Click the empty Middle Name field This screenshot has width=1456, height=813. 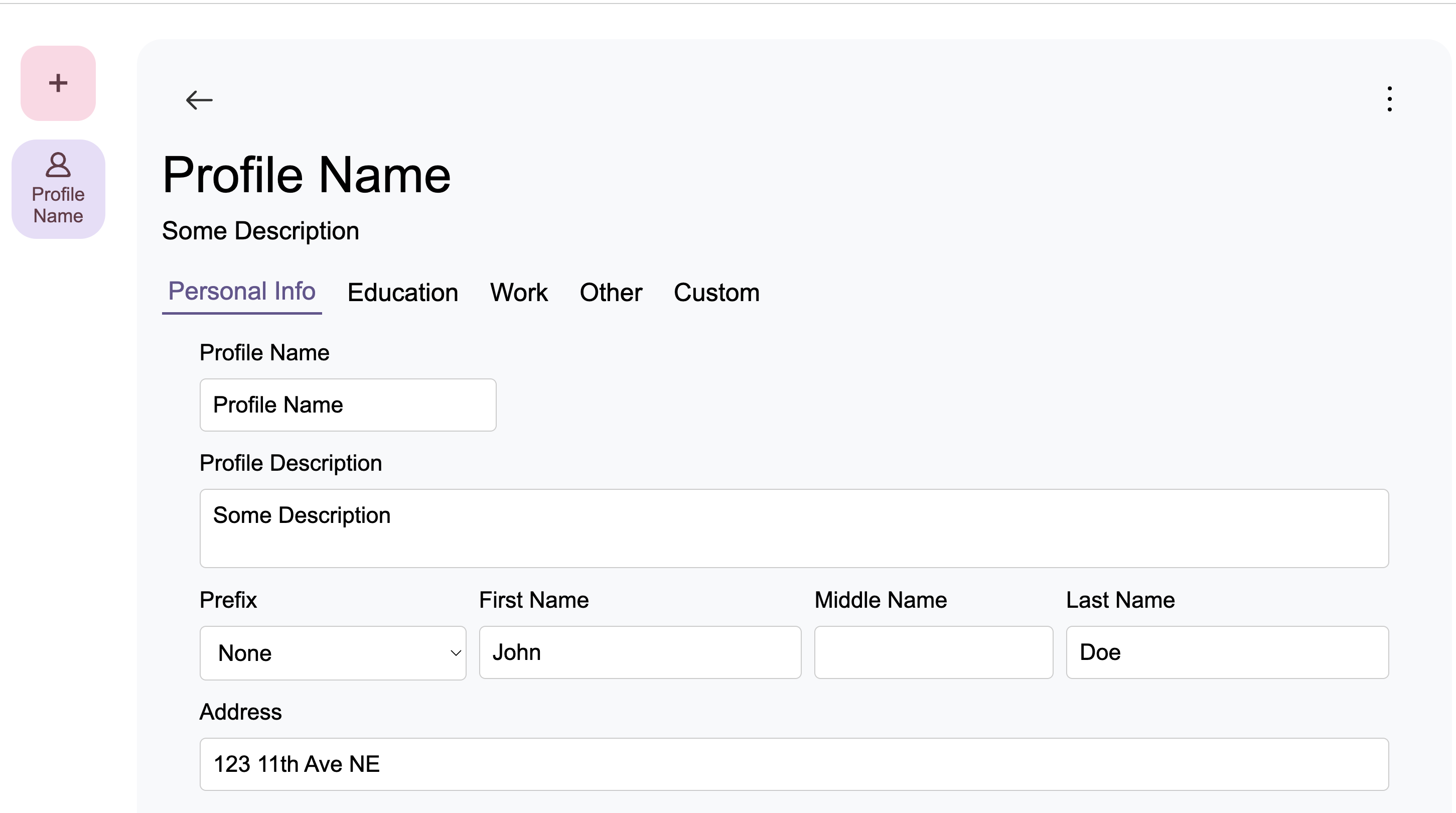click(x=933, y=652)
